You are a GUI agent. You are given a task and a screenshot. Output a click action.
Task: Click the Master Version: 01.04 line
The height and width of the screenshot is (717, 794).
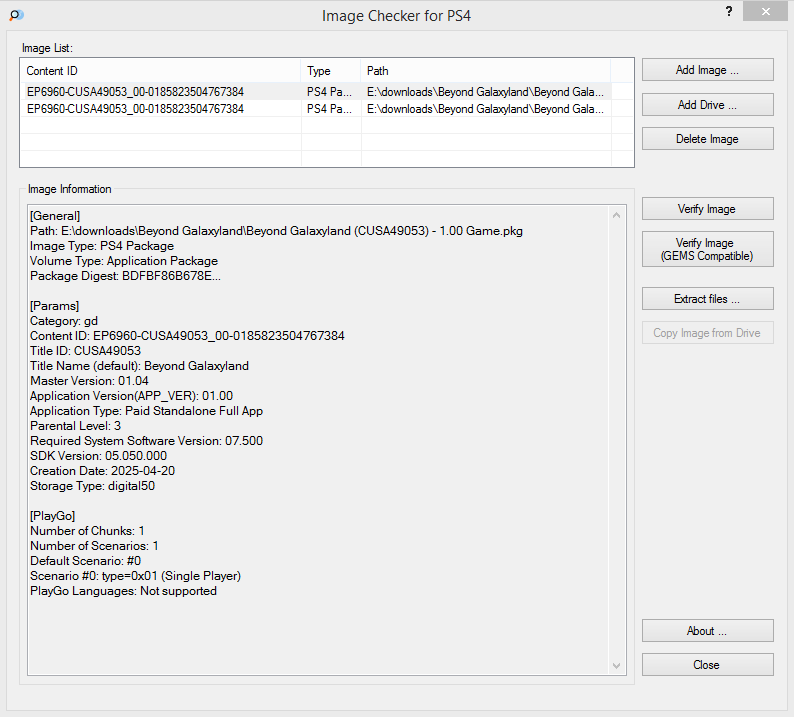(89, 381)
